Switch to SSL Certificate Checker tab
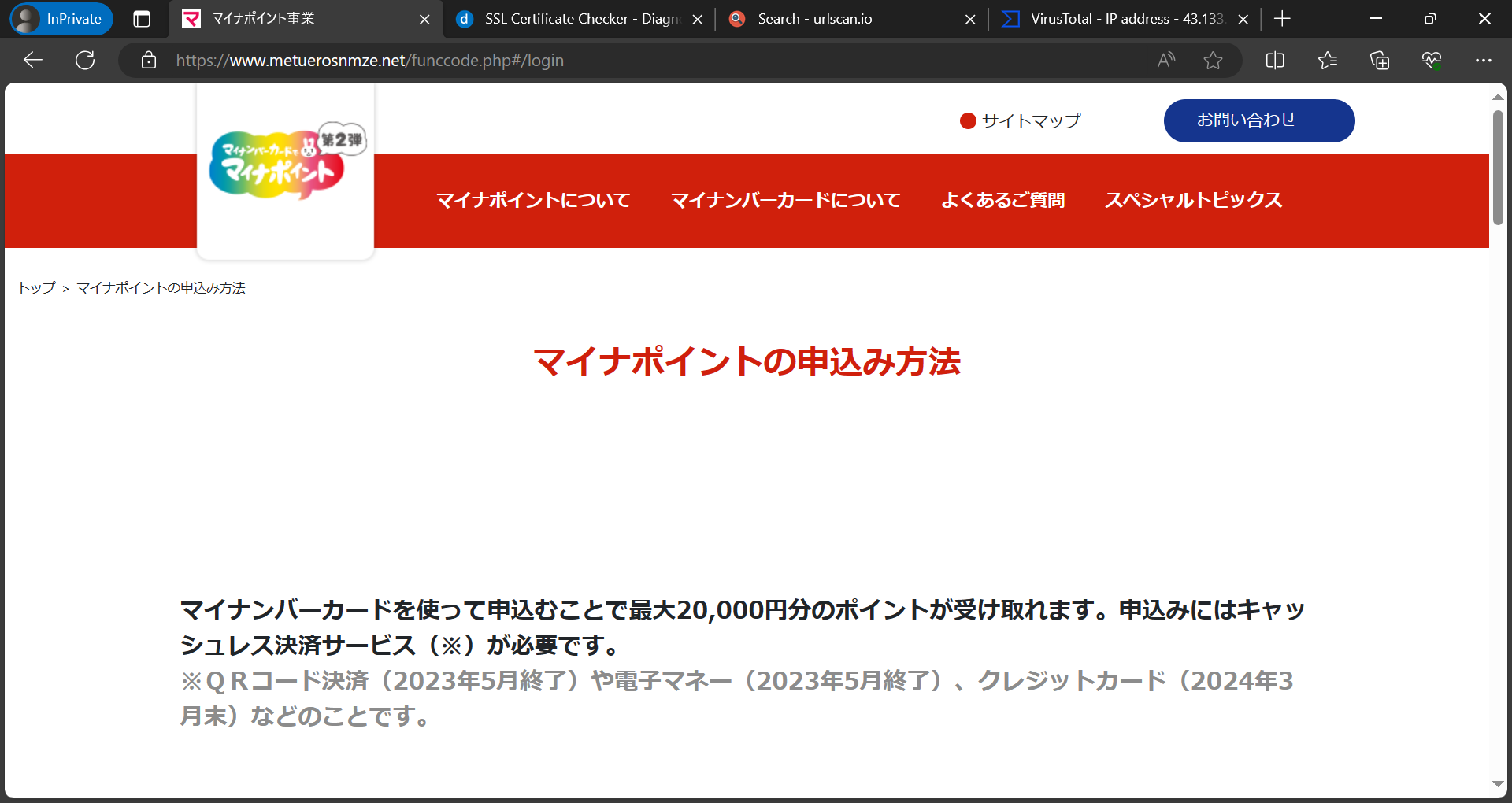 pos(580,19)
